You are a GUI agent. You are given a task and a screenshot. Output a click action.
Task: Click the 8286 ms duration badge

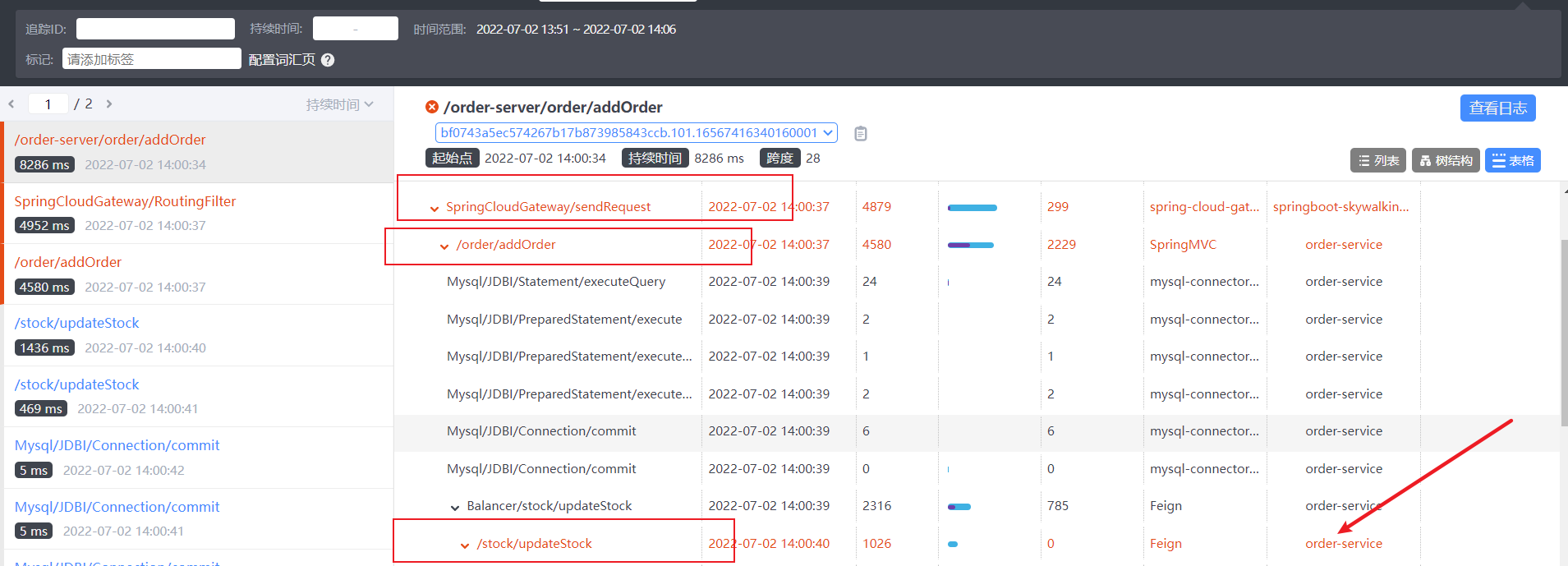pos(44,164)
